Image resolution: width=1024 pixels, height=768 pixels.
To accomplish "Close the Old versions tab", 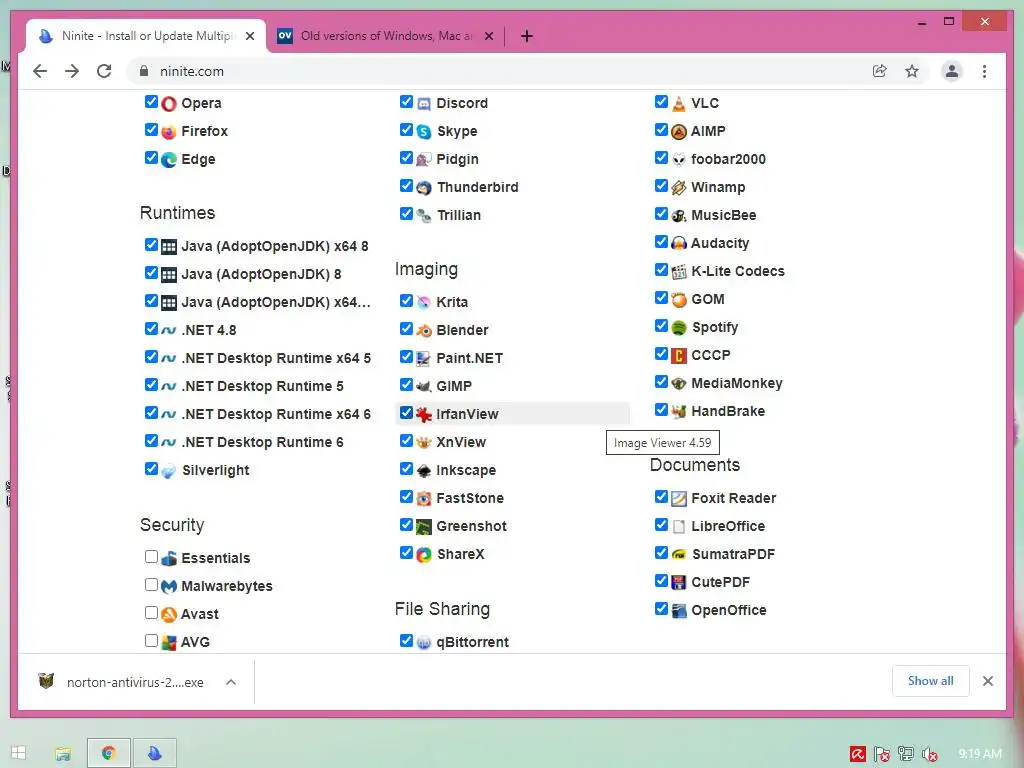I will point(488,36).
